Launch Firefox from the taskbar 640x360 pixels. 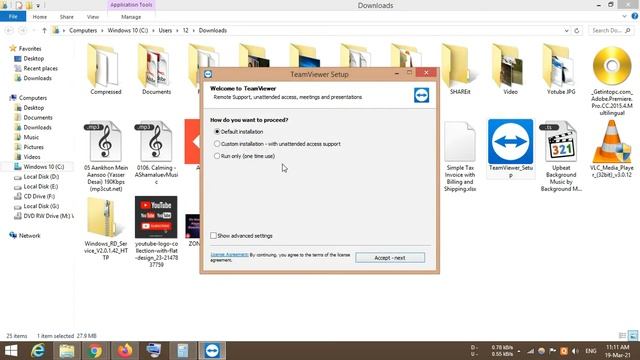pyautogui.click(x=124, y=351)
